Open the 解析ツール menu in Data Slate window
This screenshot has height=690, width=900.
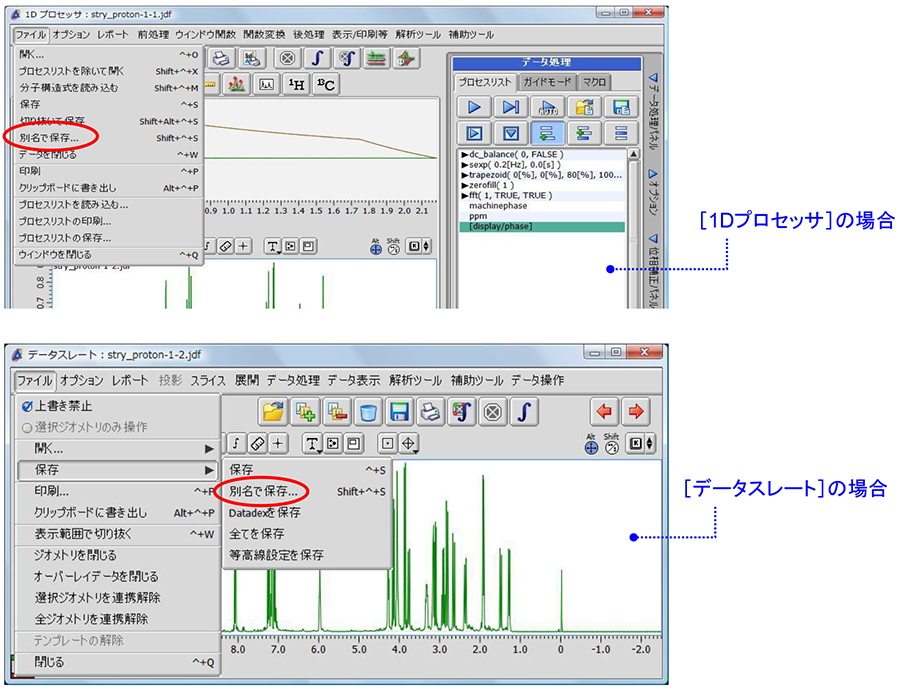(415, 380)
